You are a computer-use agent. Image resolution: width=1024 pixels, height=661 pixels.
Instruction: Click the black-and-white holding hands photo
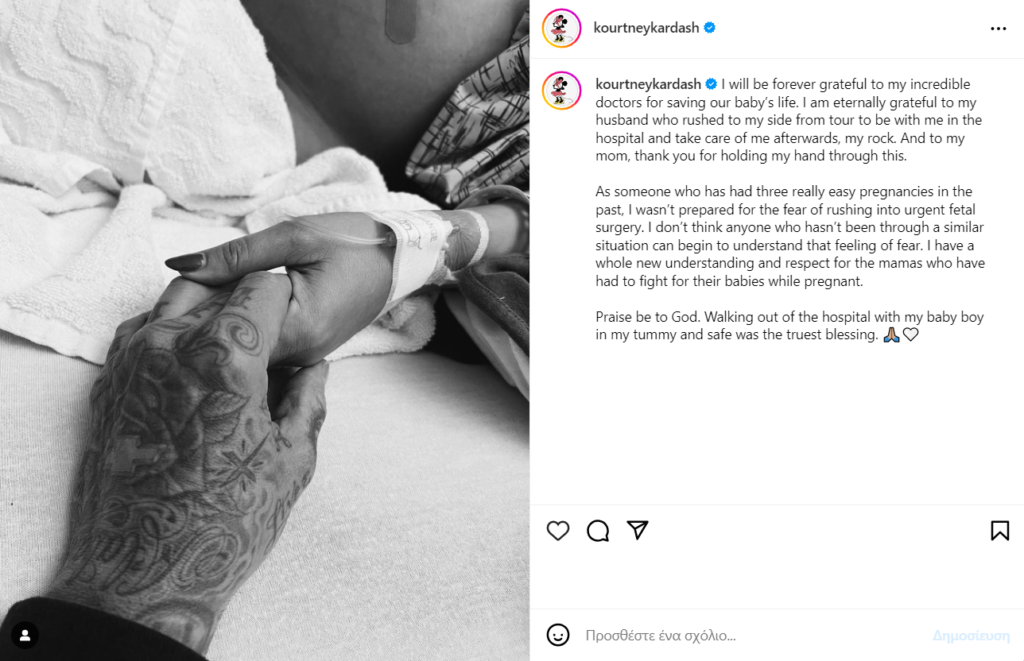[264, 330]
